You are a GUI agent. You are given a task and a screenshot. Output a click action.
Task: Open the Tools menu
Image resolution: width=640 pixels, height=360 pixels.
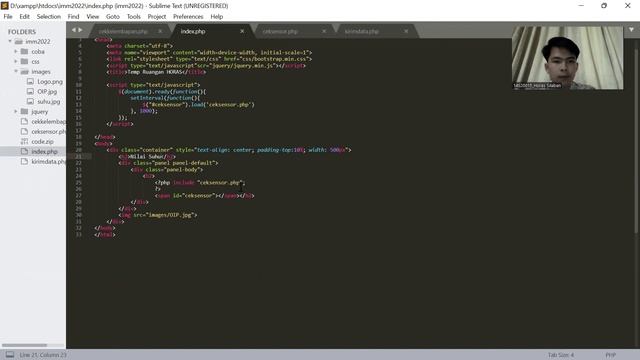tap(133, 17)
